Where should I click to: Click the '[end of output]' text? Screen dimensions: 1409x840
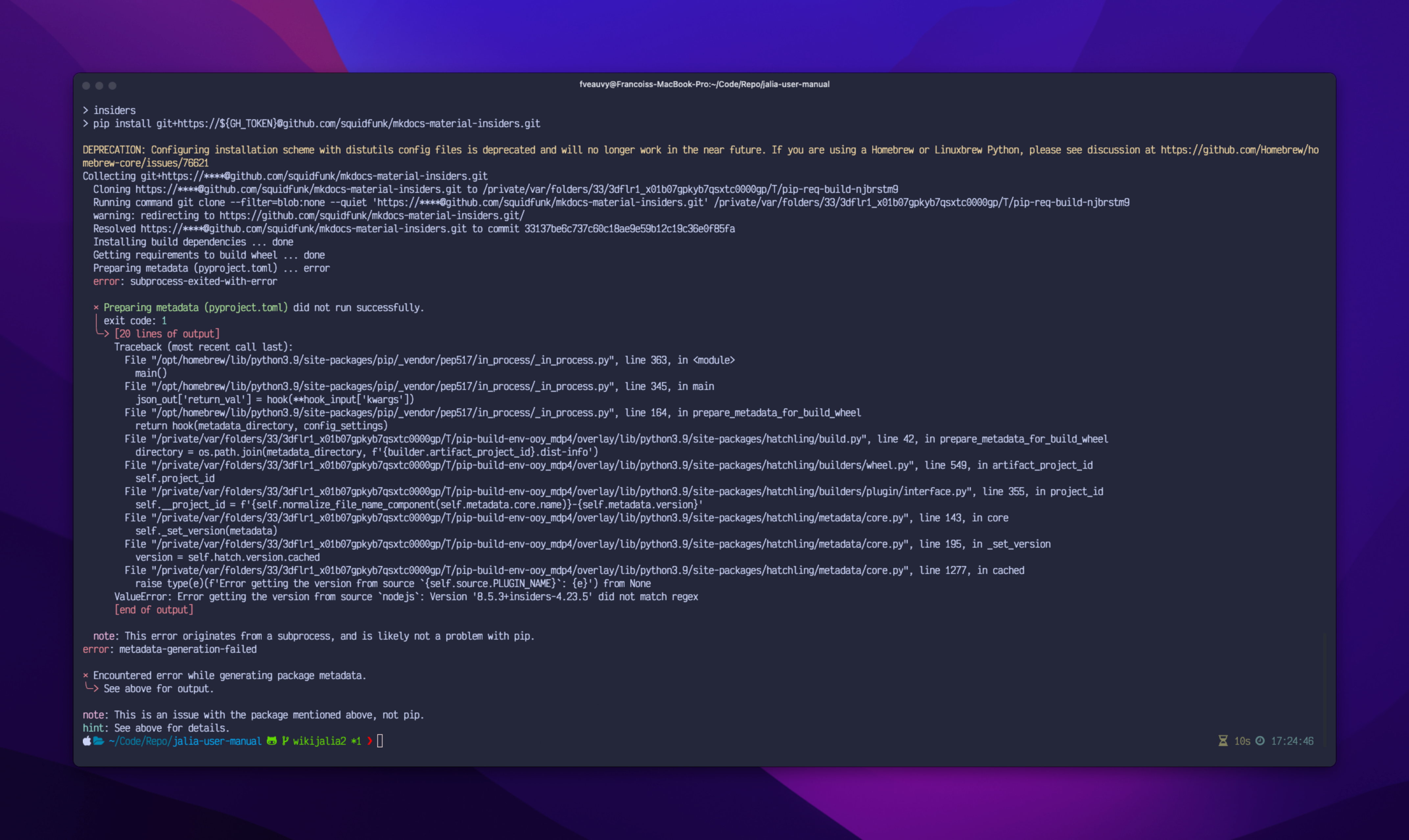pos(154,610)
